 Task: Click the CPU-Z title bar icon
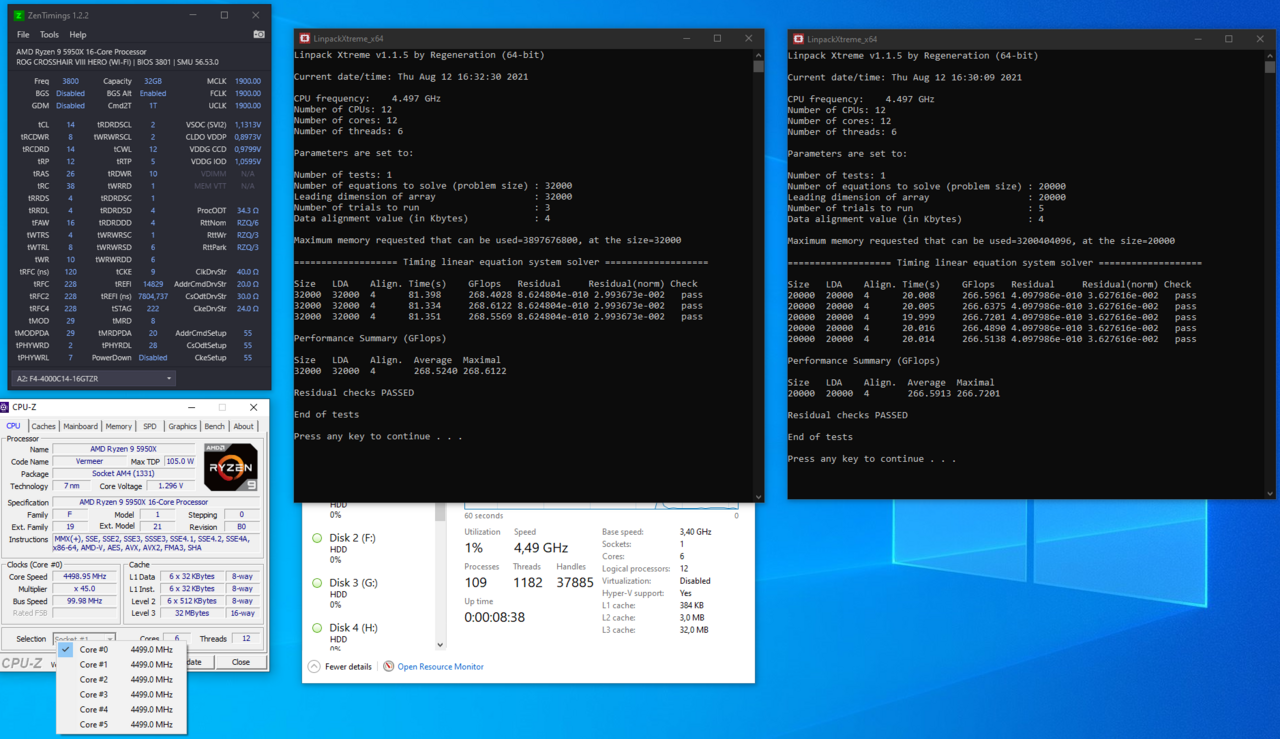point(5,407)
